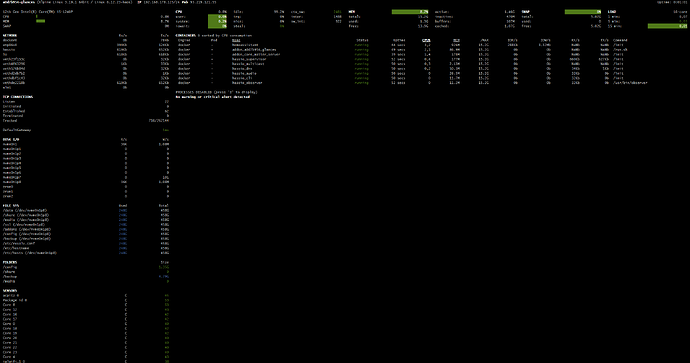Click the DISK I/O section header
The width and height of the screenshot is (690, 363).
coord(11,139)
